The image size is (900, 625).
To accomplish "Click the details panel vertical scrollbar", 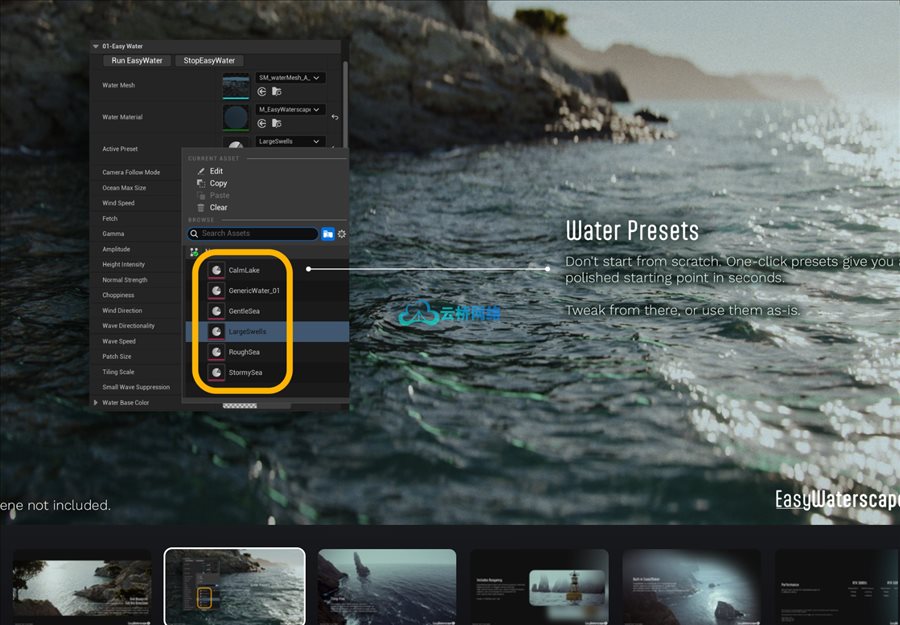I will (x=345, y=103).
